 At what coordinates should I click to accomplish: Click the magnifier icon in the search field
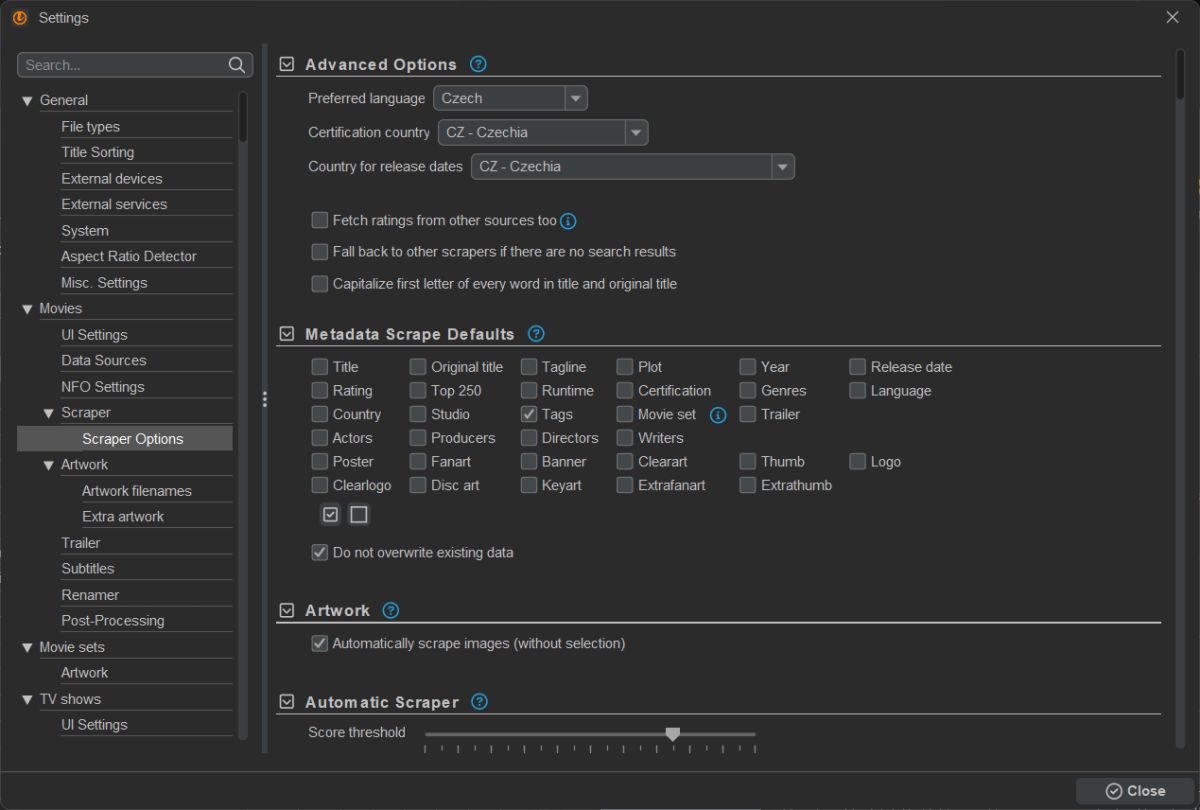pos(237,65)
